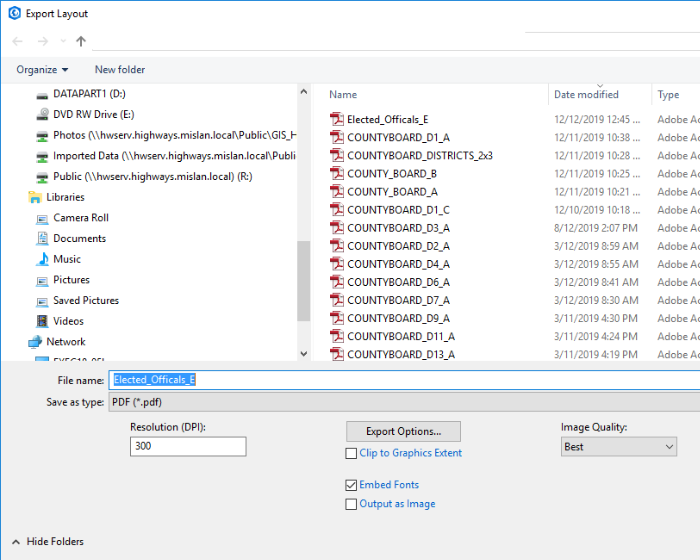Open the recent locations dropdown chevron

coord(63,42)
